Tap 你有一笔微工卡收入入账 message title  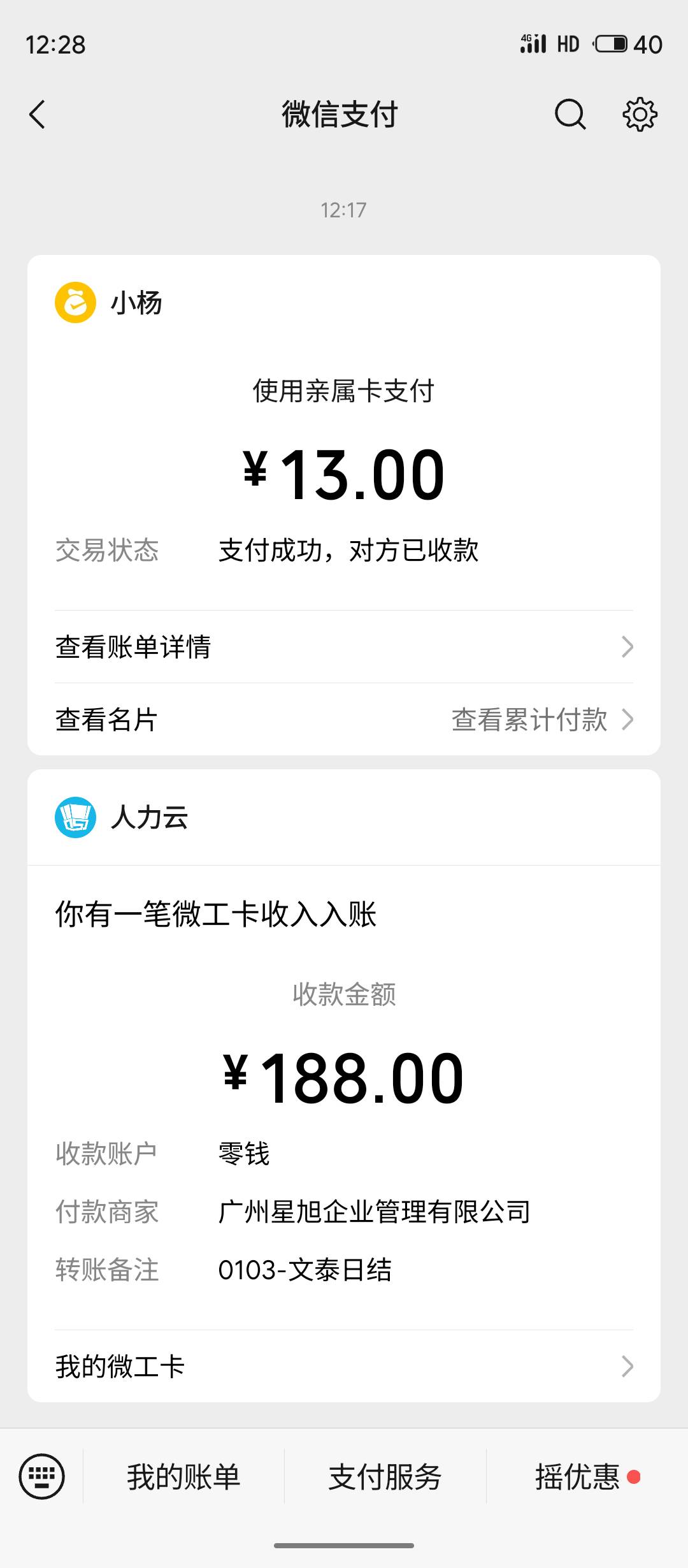(216, 914)
